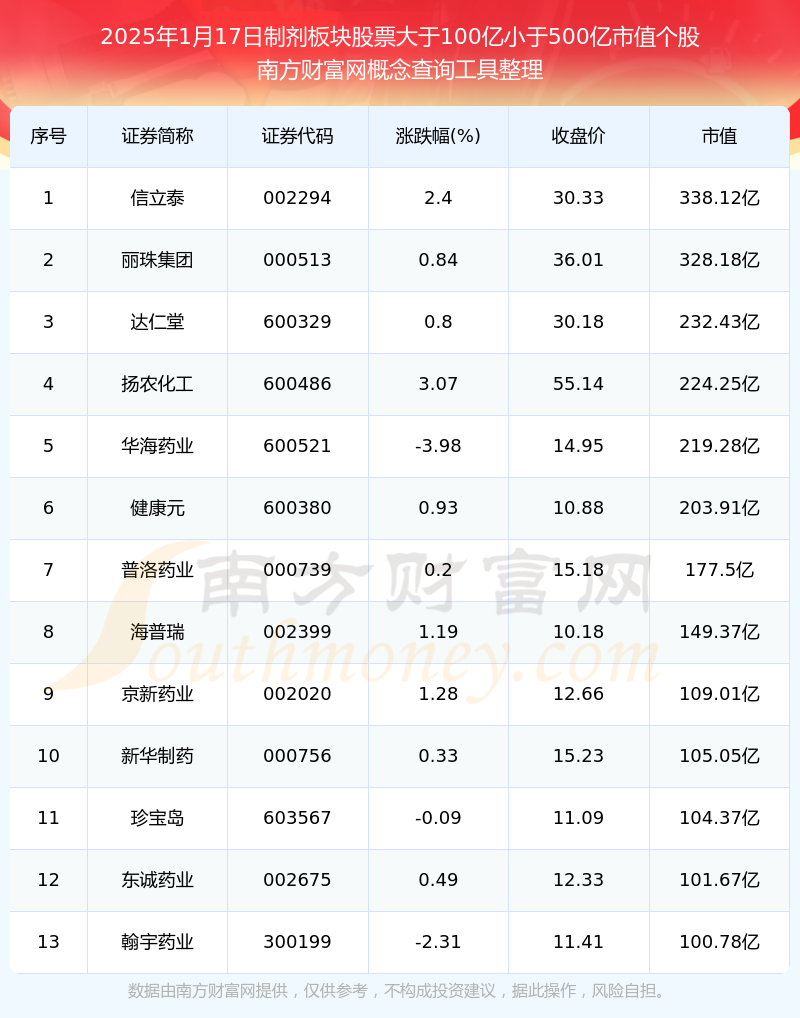Select stock name 达仁堂
This screenshot has width=800, height=1018.
pyautogui.click(x=157, y=322)
